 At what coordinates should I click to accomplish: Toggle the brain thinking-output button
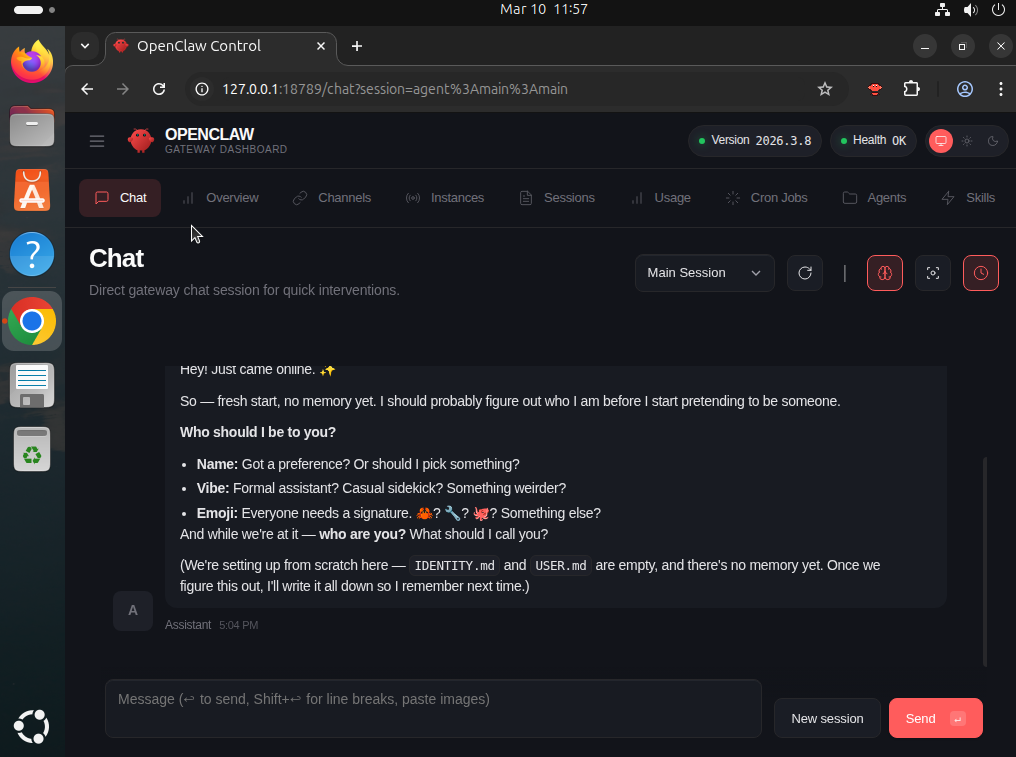(885, 273)
